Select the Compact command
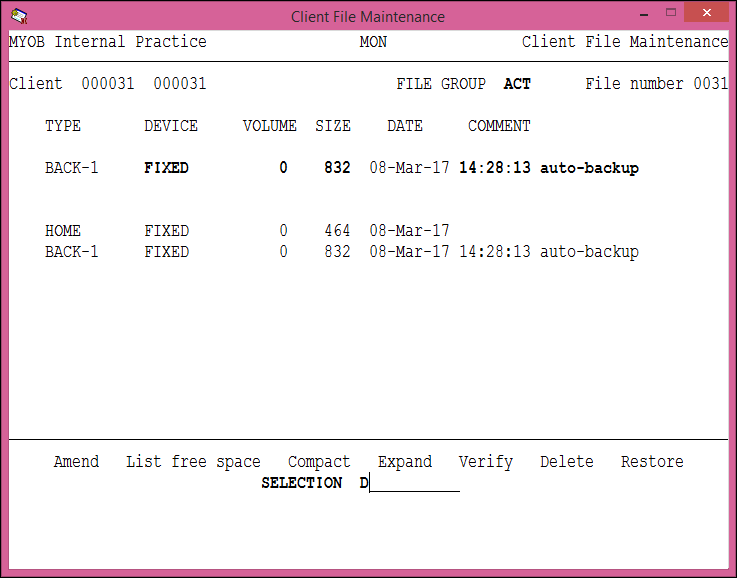This screenshot has width=737, height=578. [319, 462]
